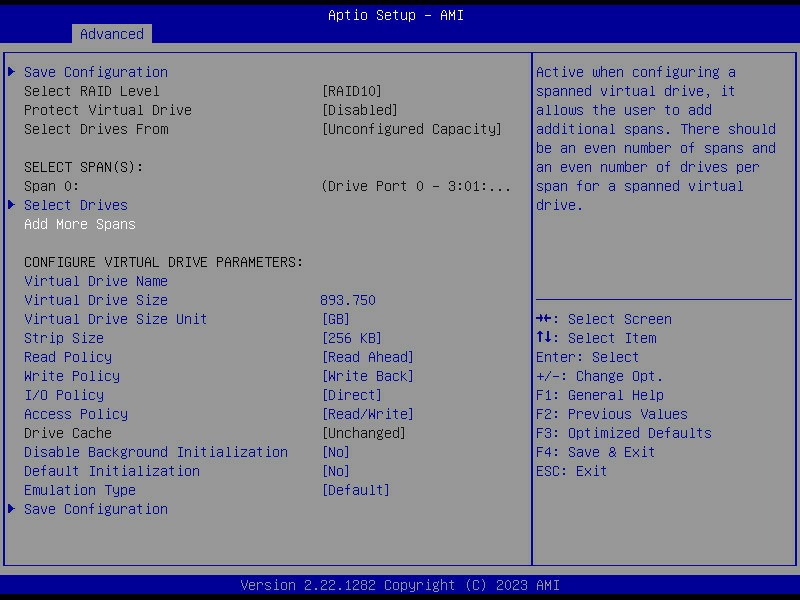
Task: Open Select Drives From Unconfigured Capacity option
Action: [412, 129]
